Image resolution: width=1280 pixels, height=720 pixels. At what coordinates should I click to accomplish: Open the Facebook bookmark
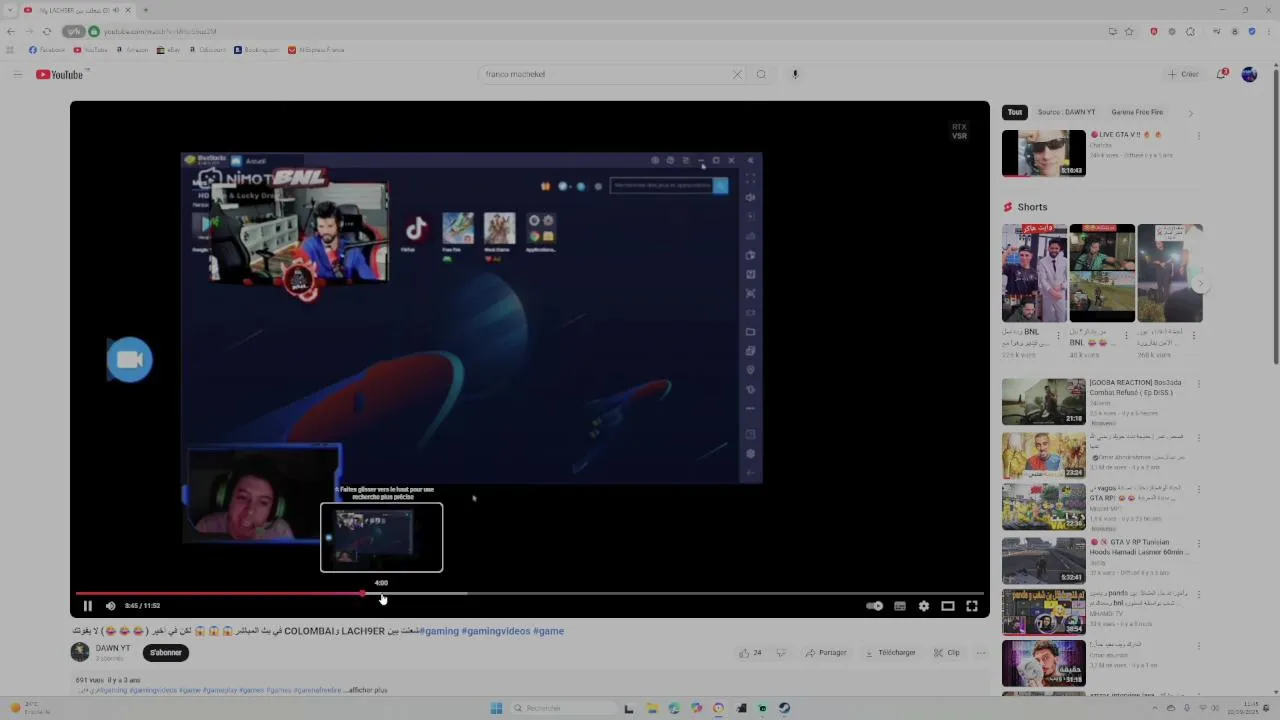(x=47, y=50)
